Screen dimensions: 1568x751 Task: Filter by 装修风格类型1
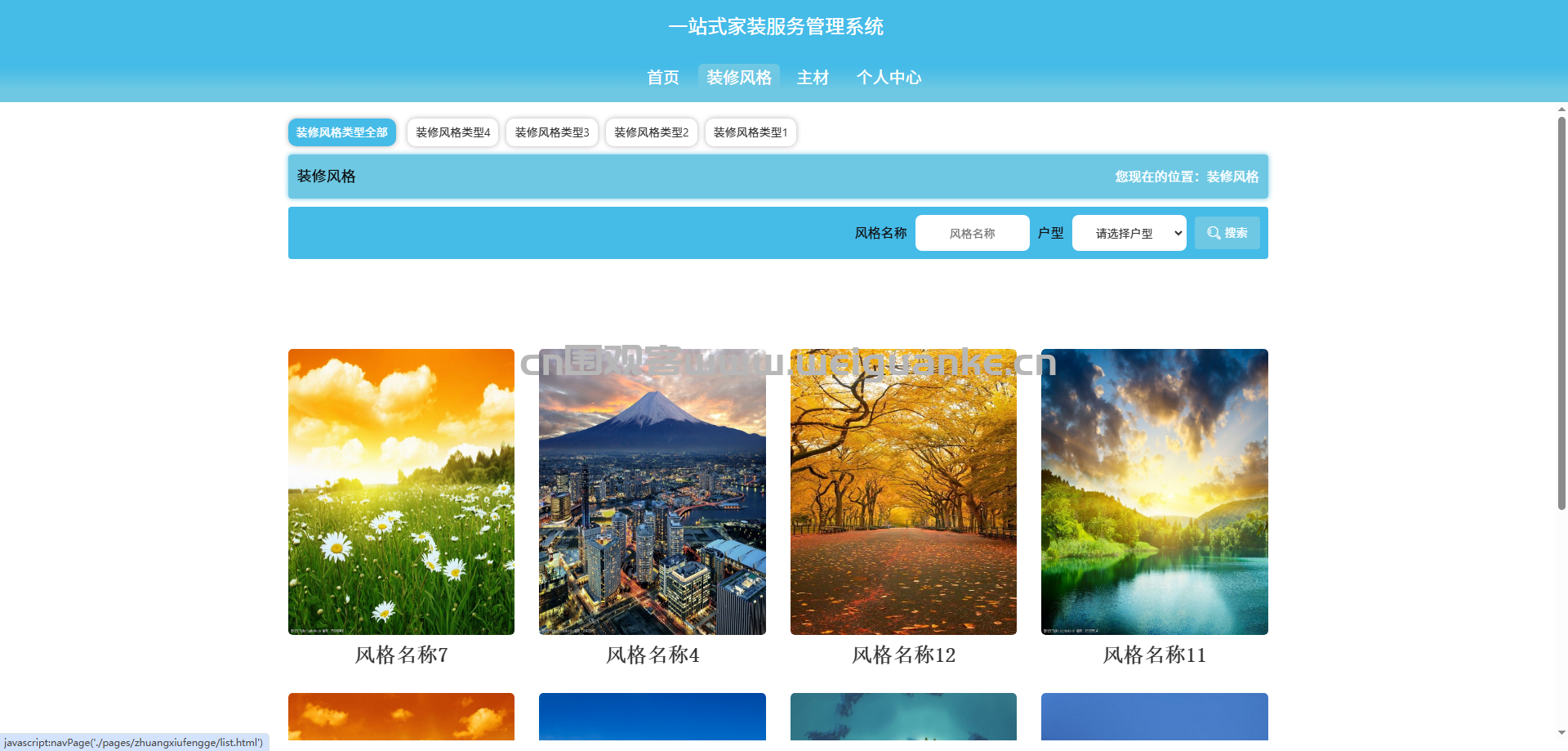[x=751, y=132]
